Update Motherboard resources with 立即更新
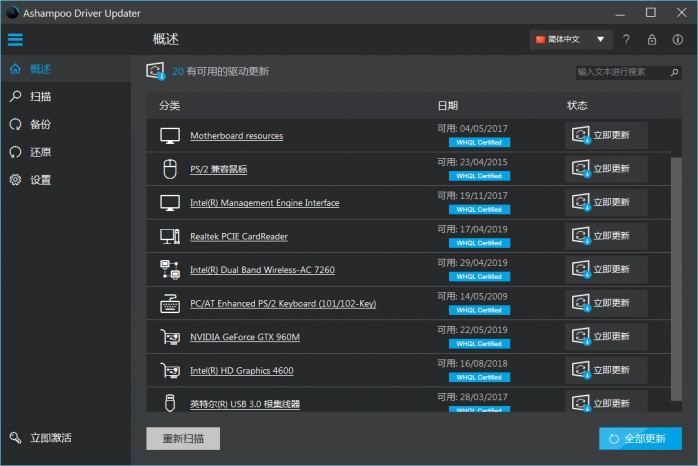Viewport: 698px width, 466px height. (x=606, y=135)
